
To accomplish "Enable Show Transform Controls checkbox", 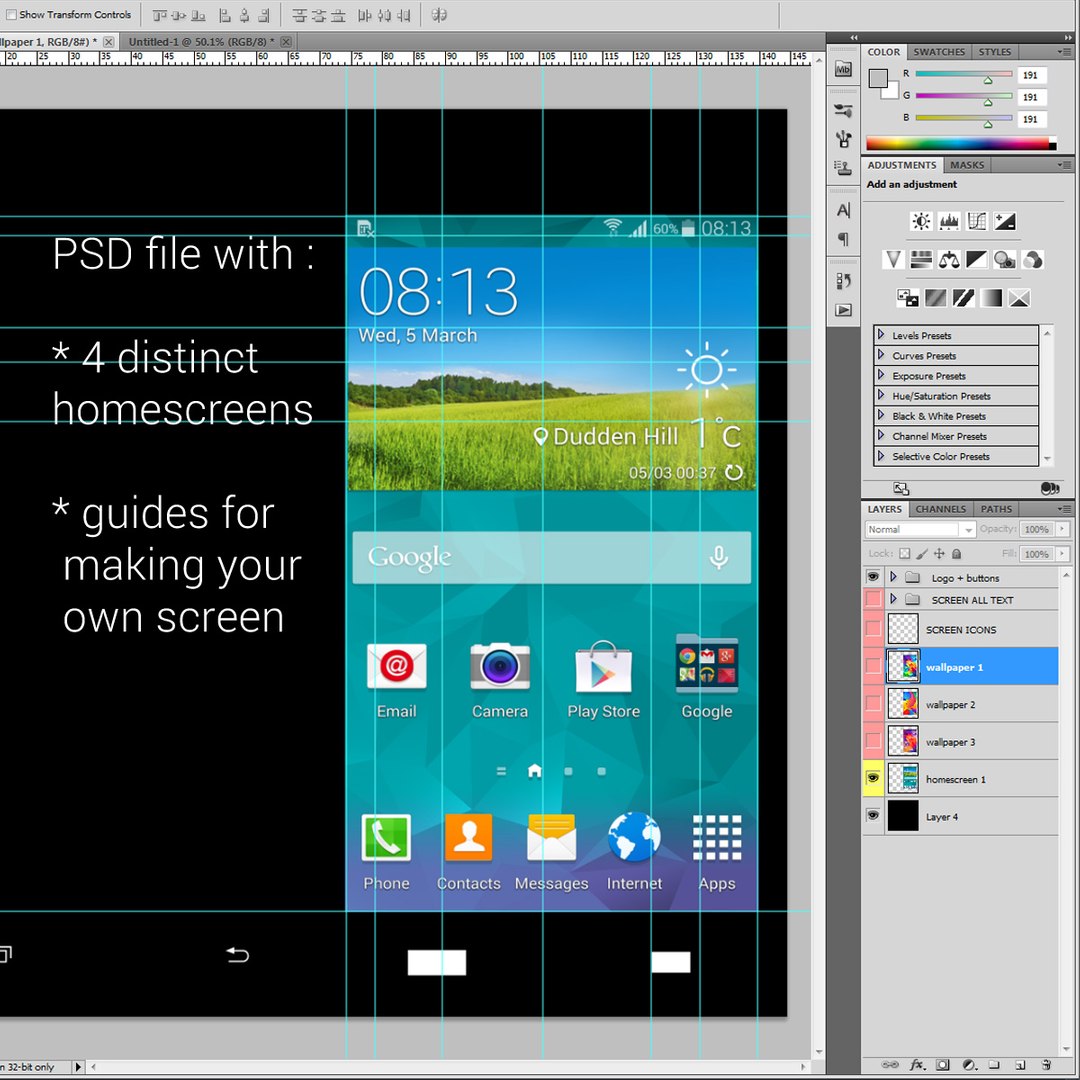I will 11,14.
